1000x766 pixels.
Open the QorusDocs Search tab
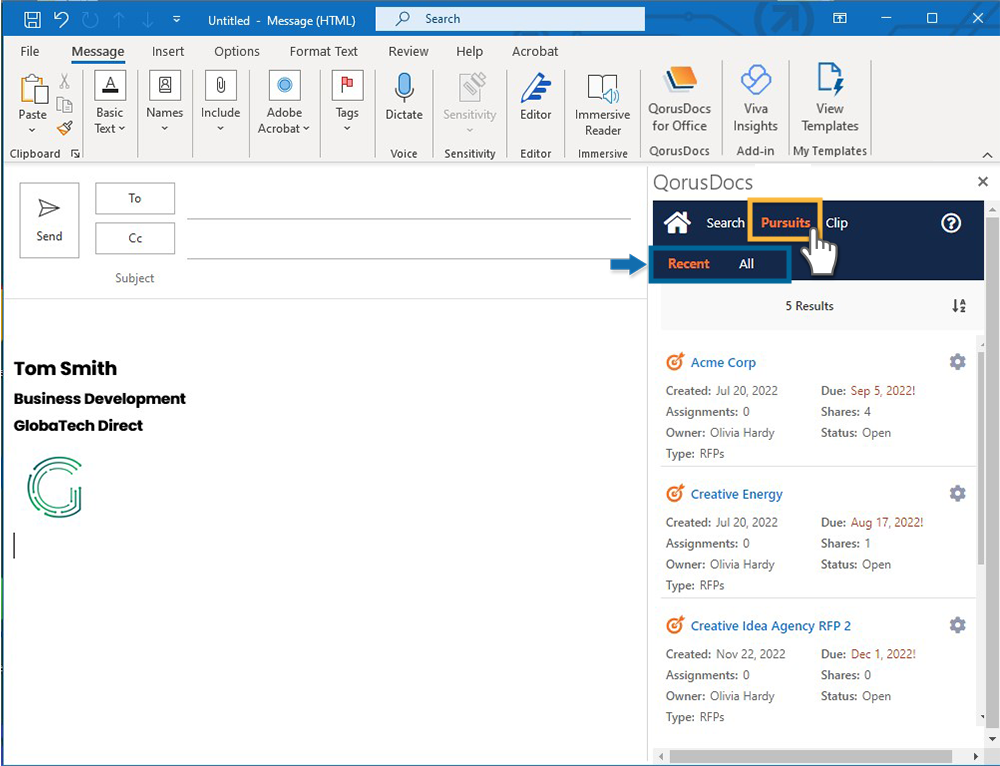click(725, 223)
